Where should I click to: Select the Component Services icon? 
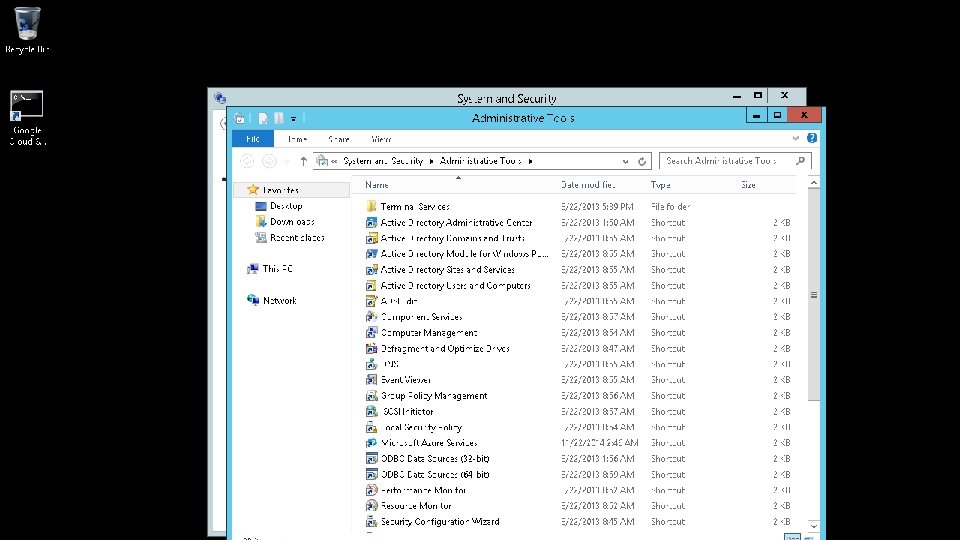tap(371, 317)
